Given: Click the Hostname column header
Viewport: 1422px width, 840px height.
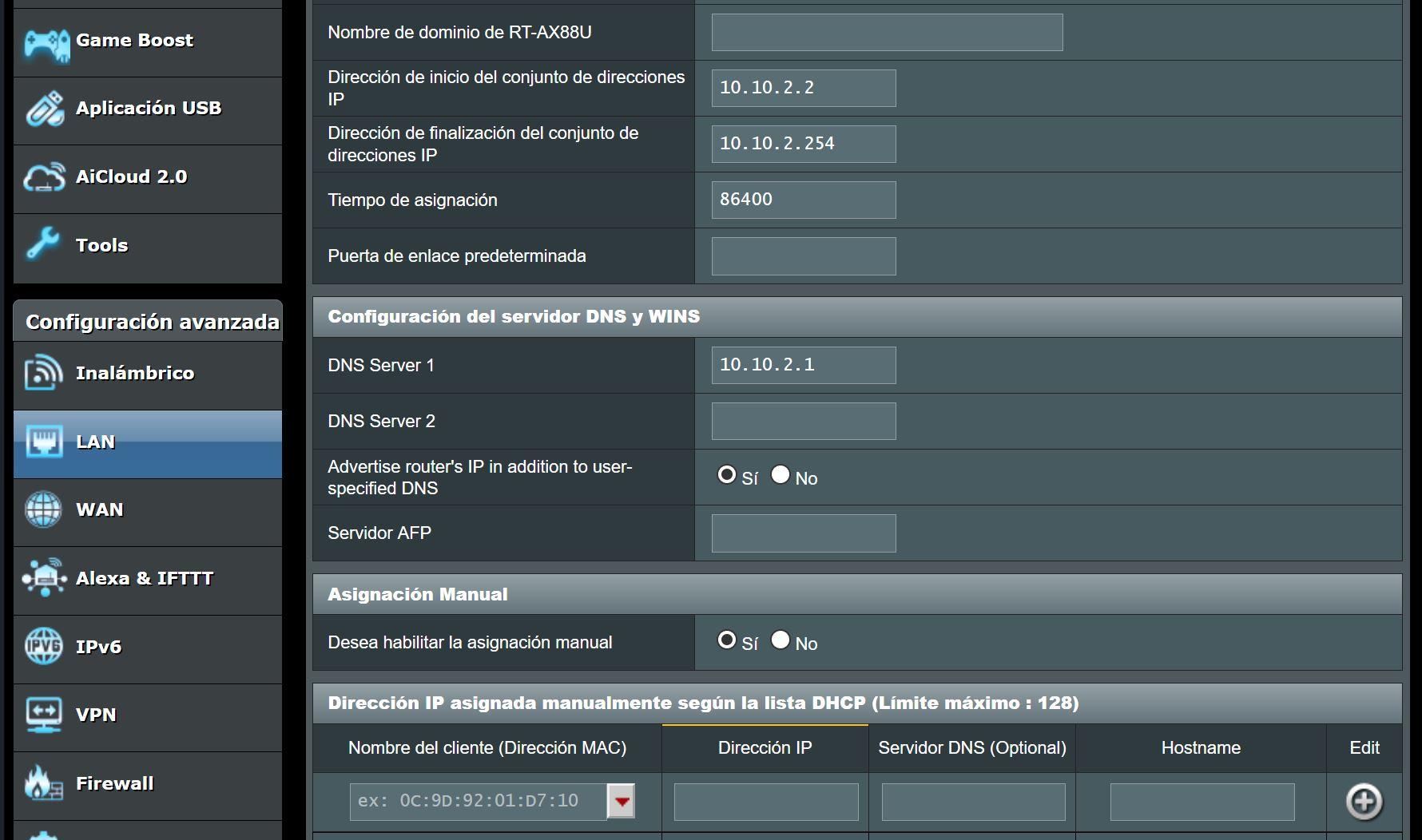Looking at the screenshot, I should [x=1201, y=748].
